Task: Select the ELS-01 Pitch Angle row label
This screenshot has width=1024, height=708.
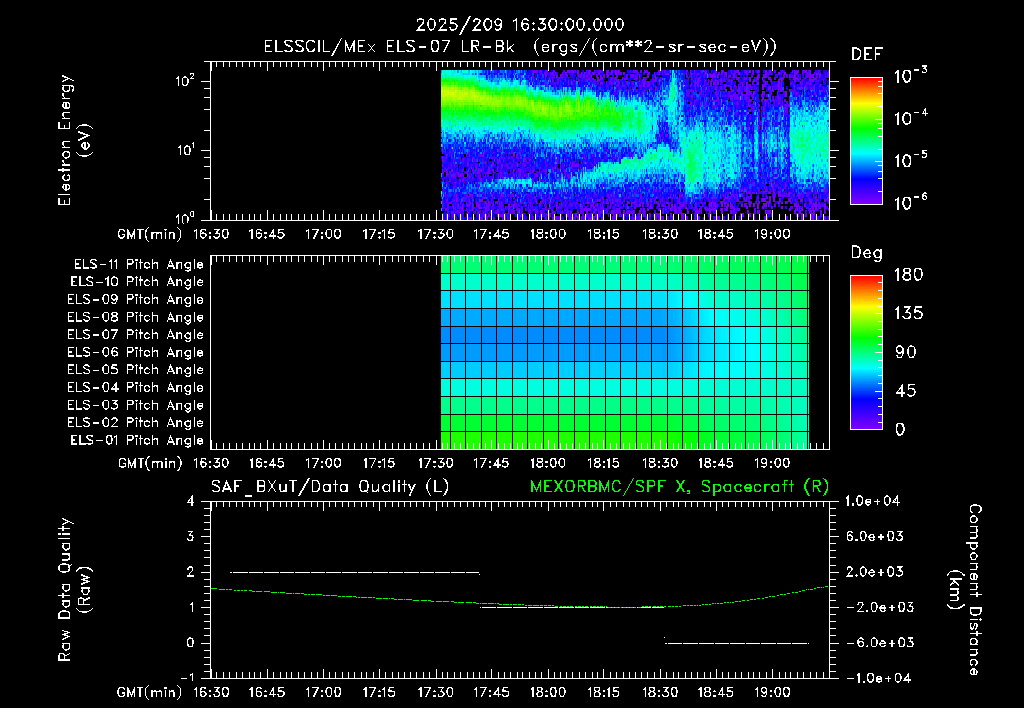Action: pos(137,440)
